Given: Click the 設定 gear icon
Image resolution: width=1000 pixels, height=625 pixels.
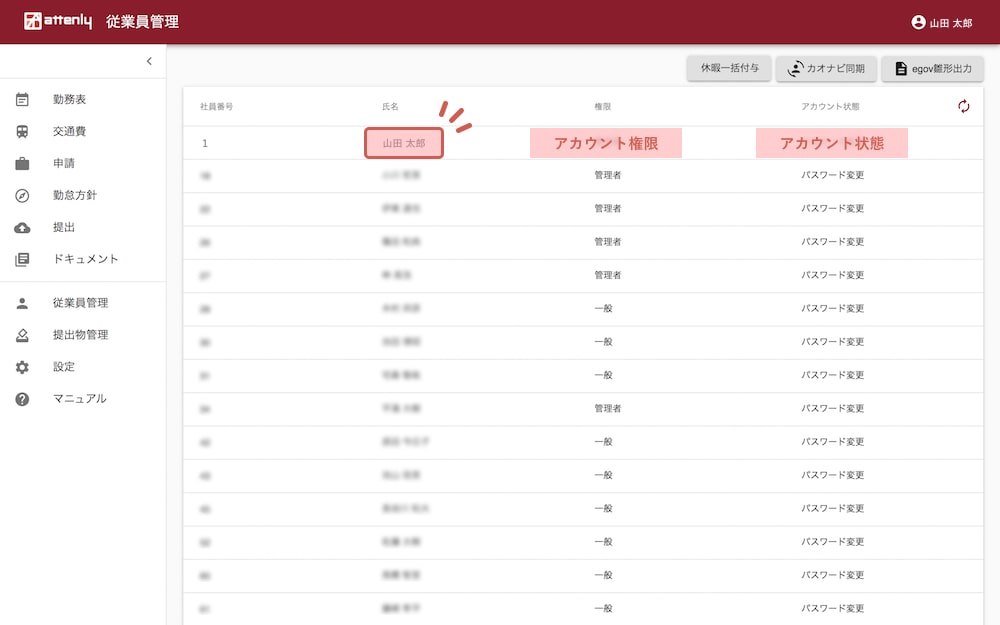Looking at the screenshot, I should pos(22,367).
